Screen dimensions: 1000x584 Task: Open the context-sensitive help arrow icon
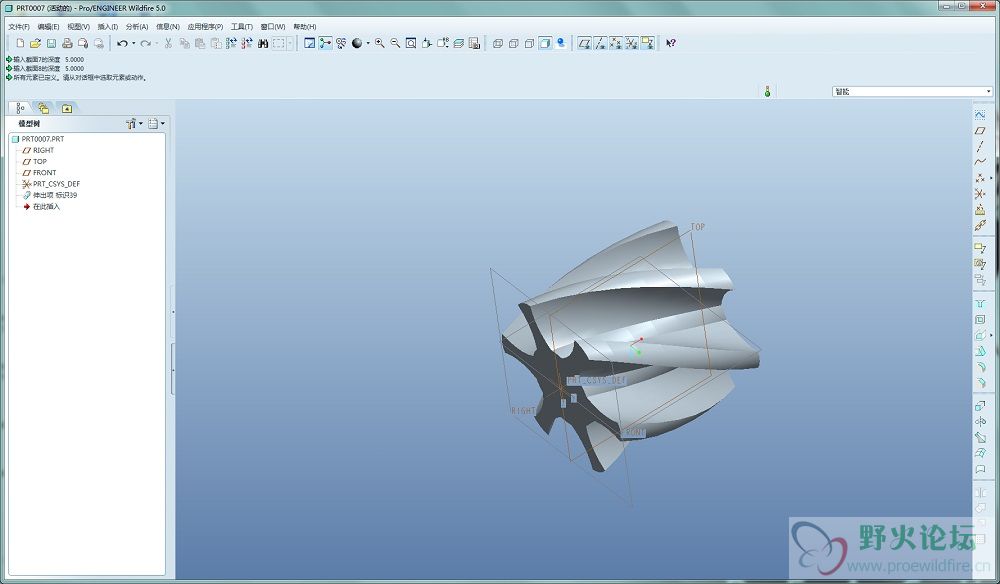click(670, 43)
